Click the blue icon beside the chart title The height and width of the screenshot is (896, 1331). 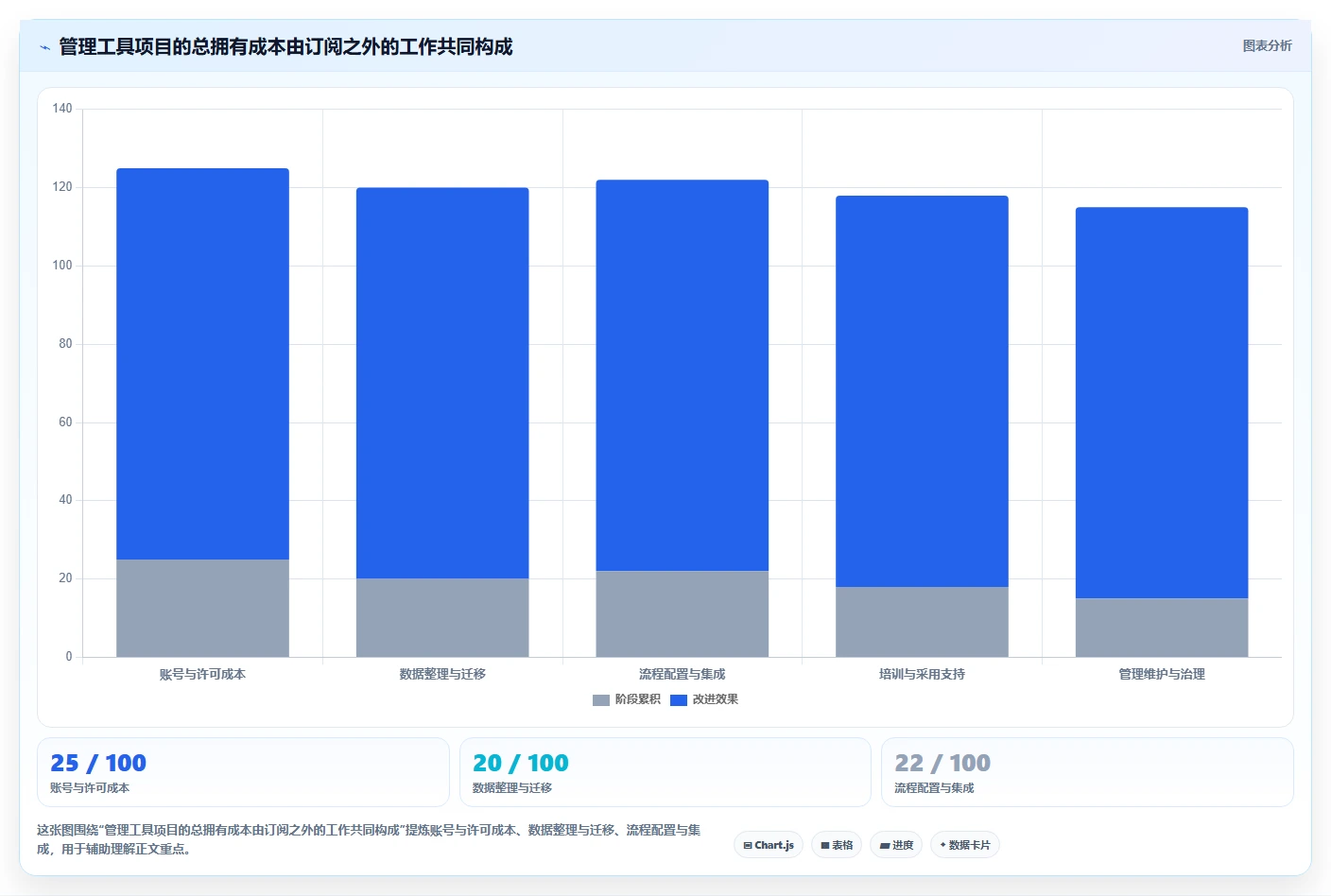(44, 47)
